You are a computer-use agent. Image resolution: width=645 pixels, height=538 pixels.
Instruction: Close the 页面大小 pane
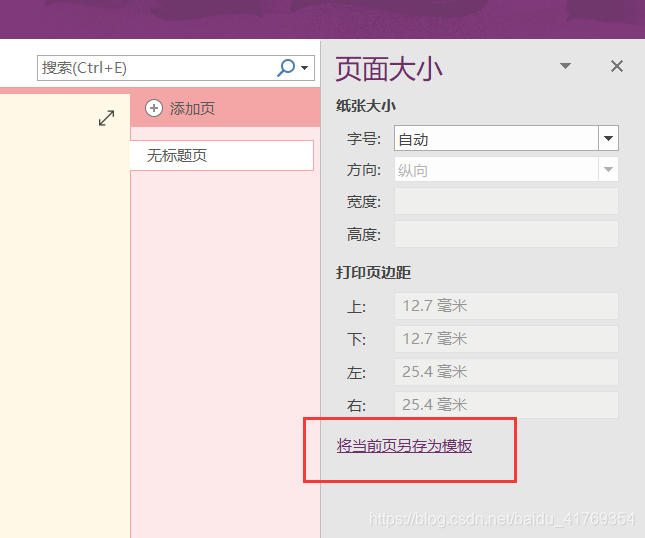[617, 66]
